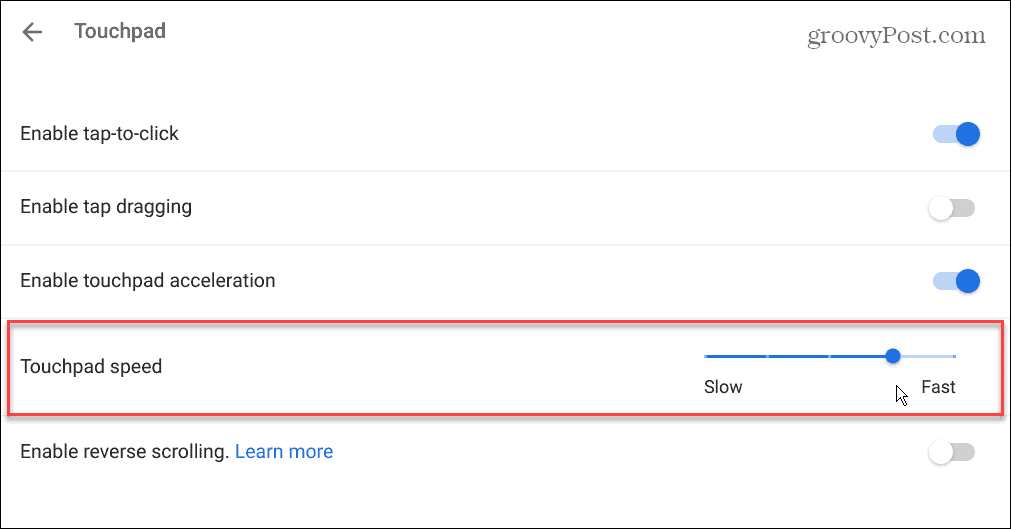Screen dimensions: 1011x529
Task: Turn off the tap-to-click switch
Action: [956, 134]
